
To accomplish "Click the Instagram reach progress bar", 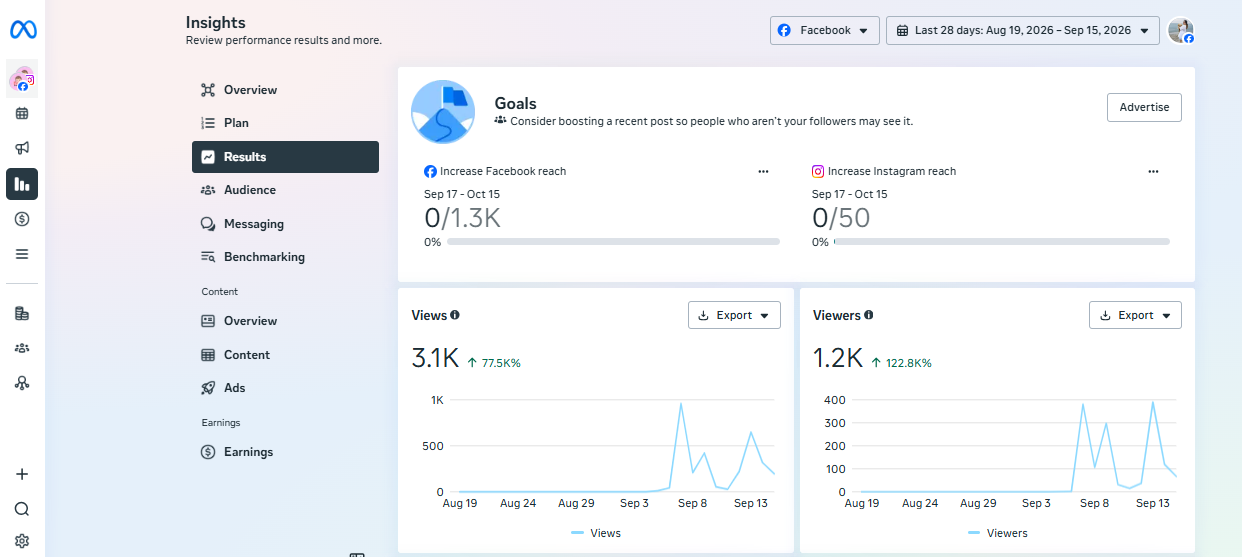I will point(1001,241).
